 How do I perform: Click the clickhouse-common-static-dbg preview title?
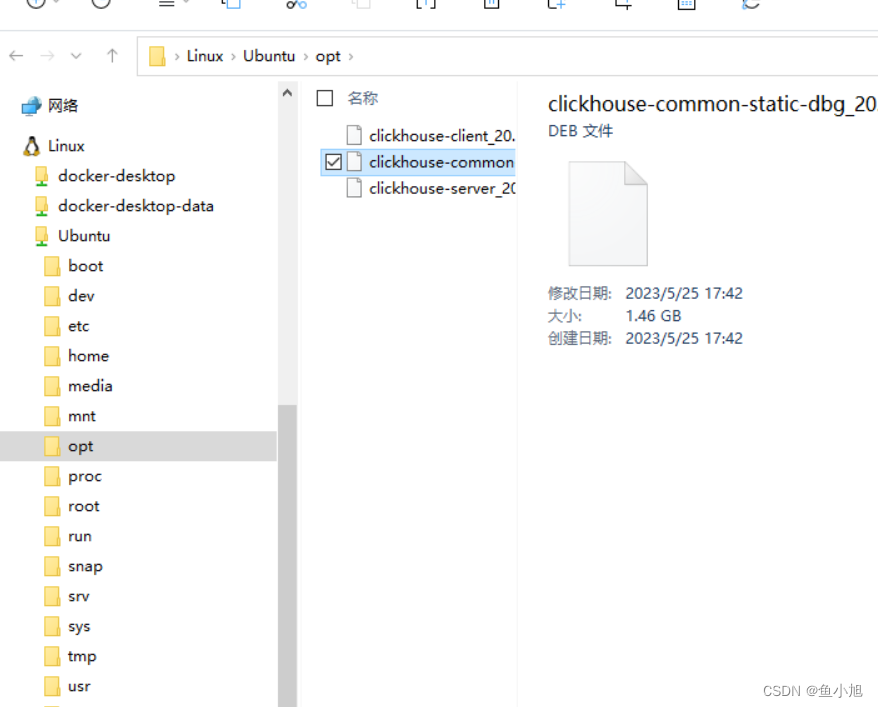click(712, 104)
